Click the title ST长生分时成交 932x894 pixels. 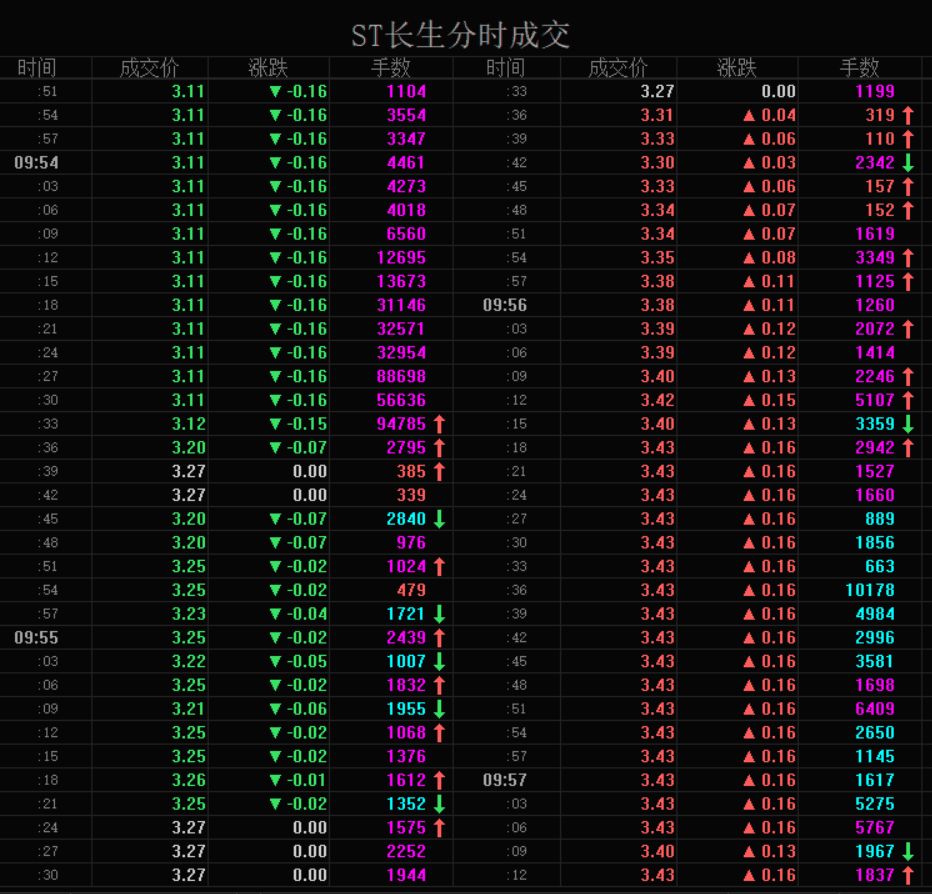pos(461,35)
